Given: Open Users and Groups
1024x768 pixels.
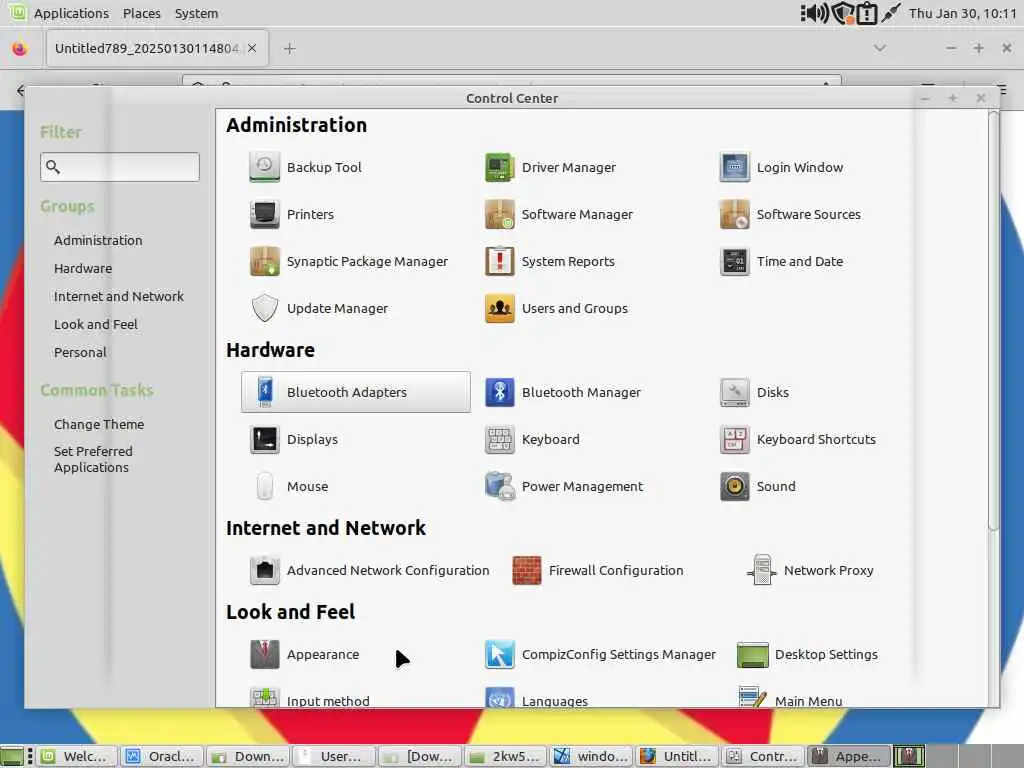Looking at the screenshot, I should pyautogui.click(x=556, y=308).
